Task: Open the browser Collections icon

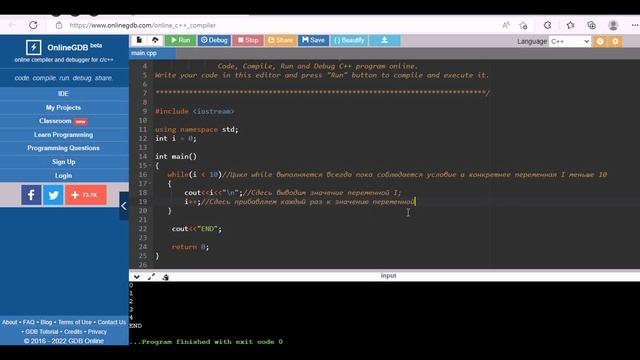Action: click(591, 25)
